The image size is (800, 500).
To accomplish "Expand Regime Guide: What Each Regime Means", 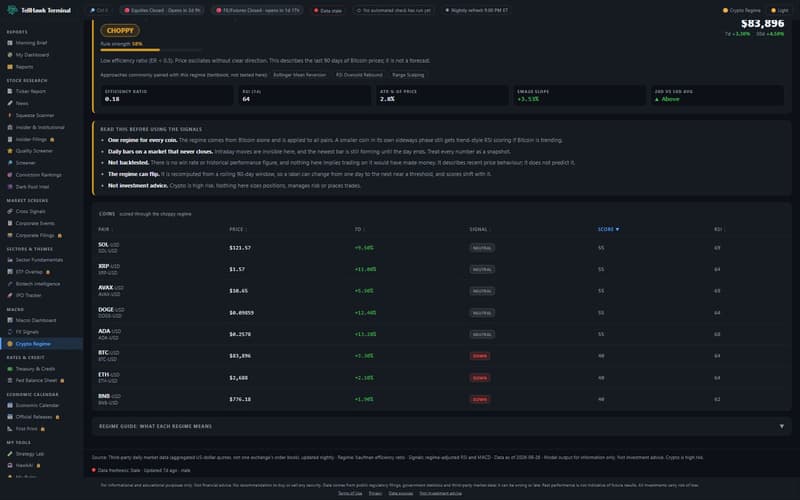I will tap(442, 426).
